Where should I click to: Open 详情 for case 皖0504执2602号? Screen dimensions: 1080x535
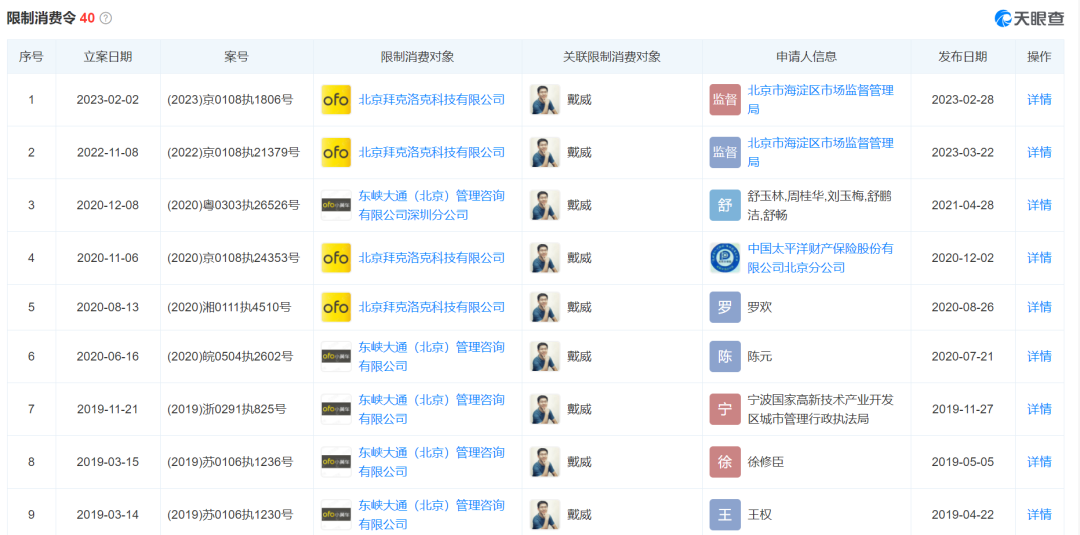pos(1039,356)
